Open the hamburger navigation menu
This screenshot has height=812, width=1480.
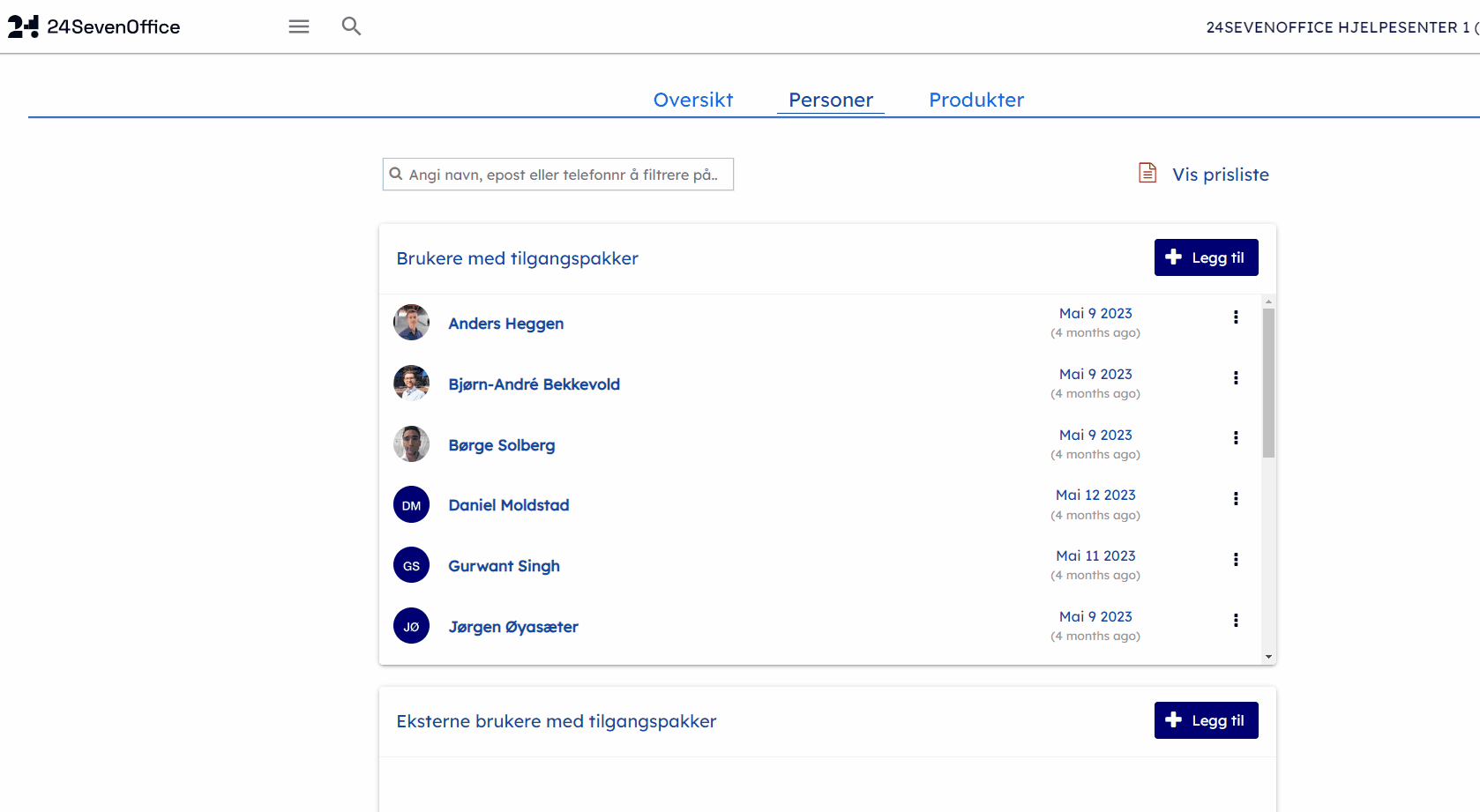coord(299,26)
